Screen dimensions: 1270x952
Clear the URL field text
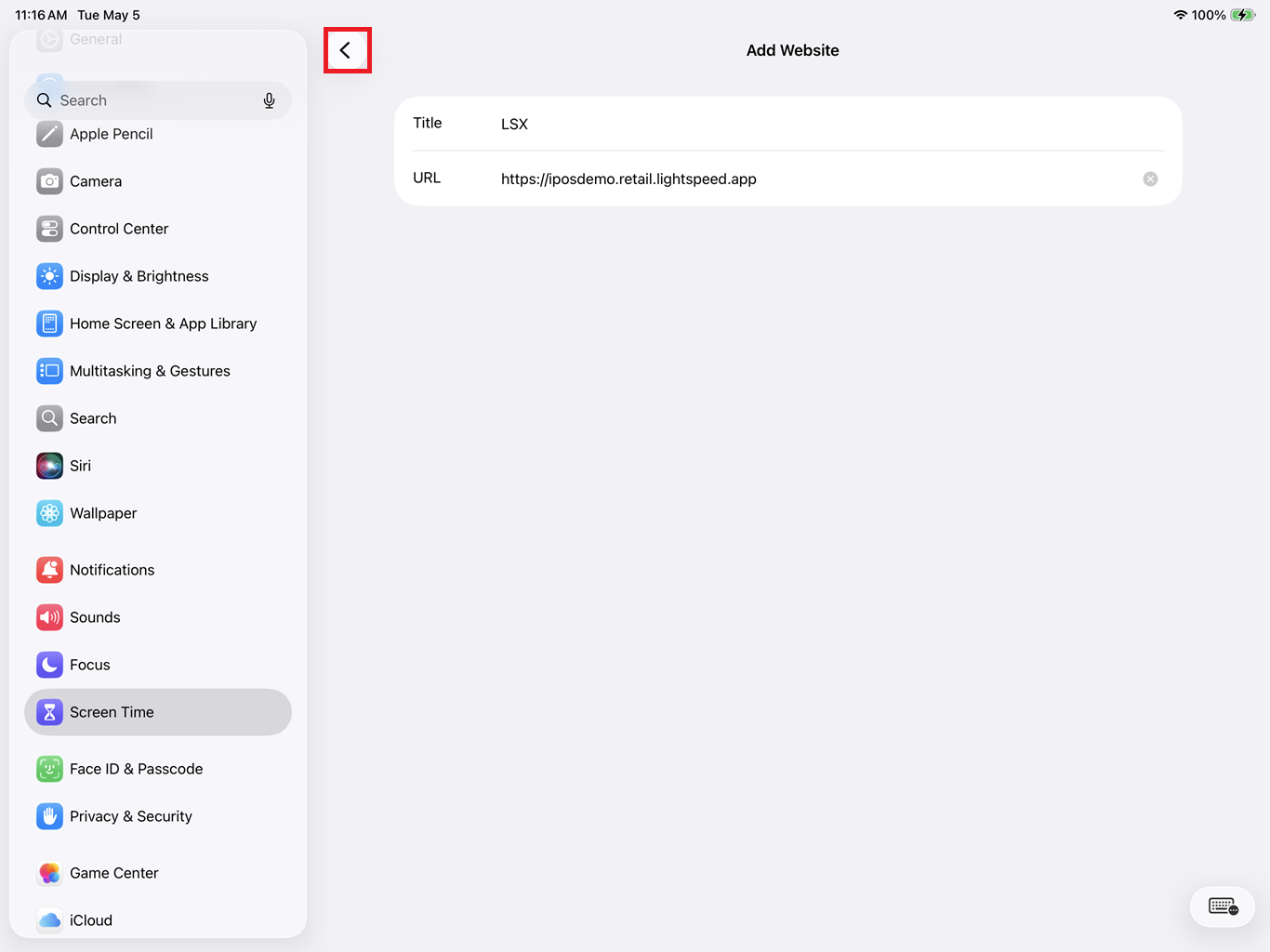pyautogui.click(x=1150, y=178)
